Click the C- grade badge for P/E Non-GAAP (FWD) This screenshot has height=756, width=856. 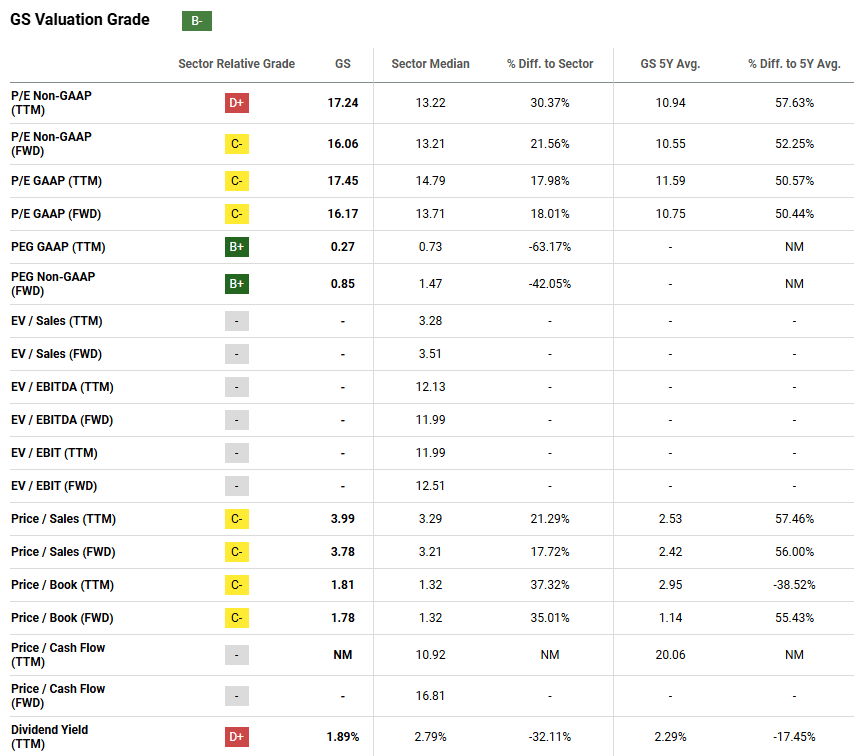[237, 144]
